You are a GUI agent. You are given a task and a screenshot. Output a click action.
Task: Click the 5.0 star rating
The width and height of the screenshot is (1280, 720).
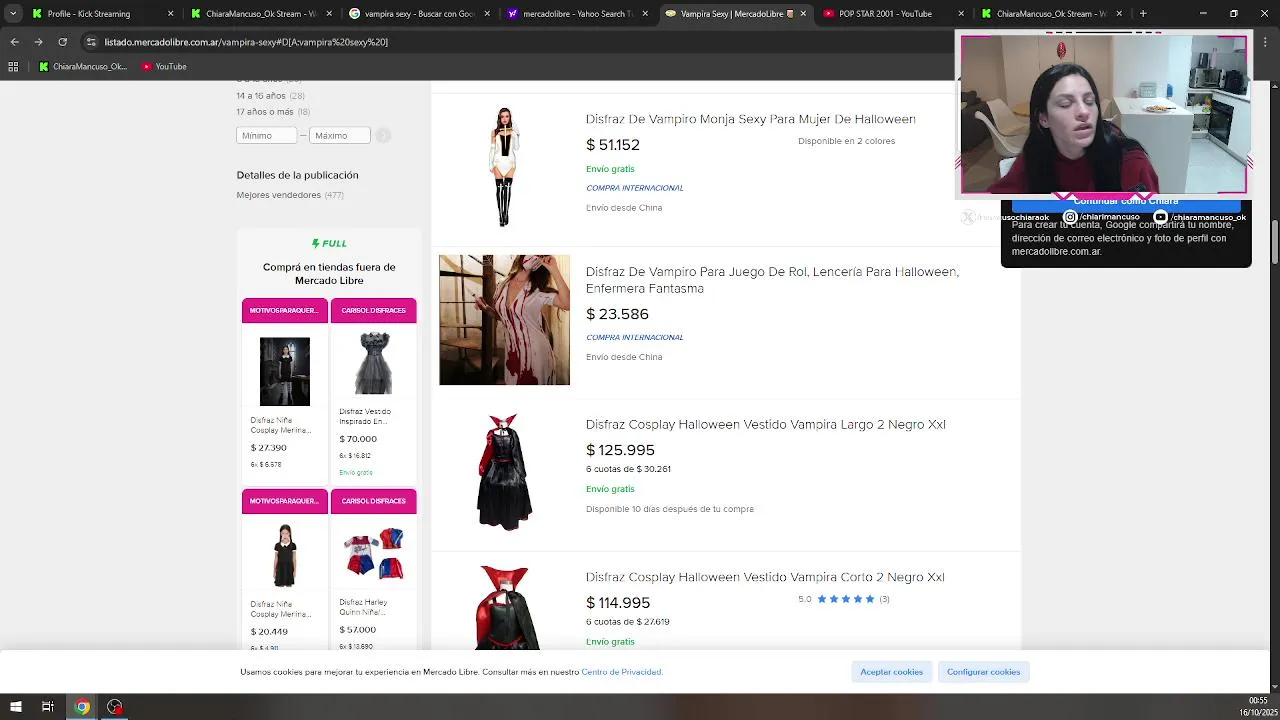pos(844,599)
